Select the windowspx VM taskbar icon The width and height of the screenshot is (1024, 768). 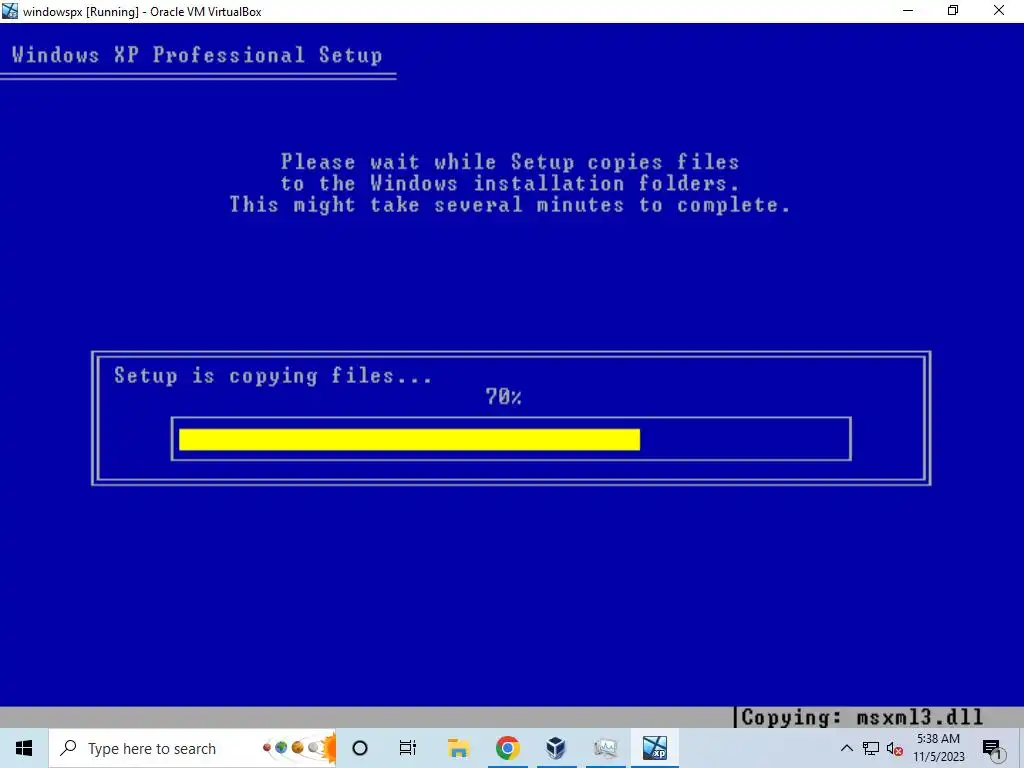[654, 748]
